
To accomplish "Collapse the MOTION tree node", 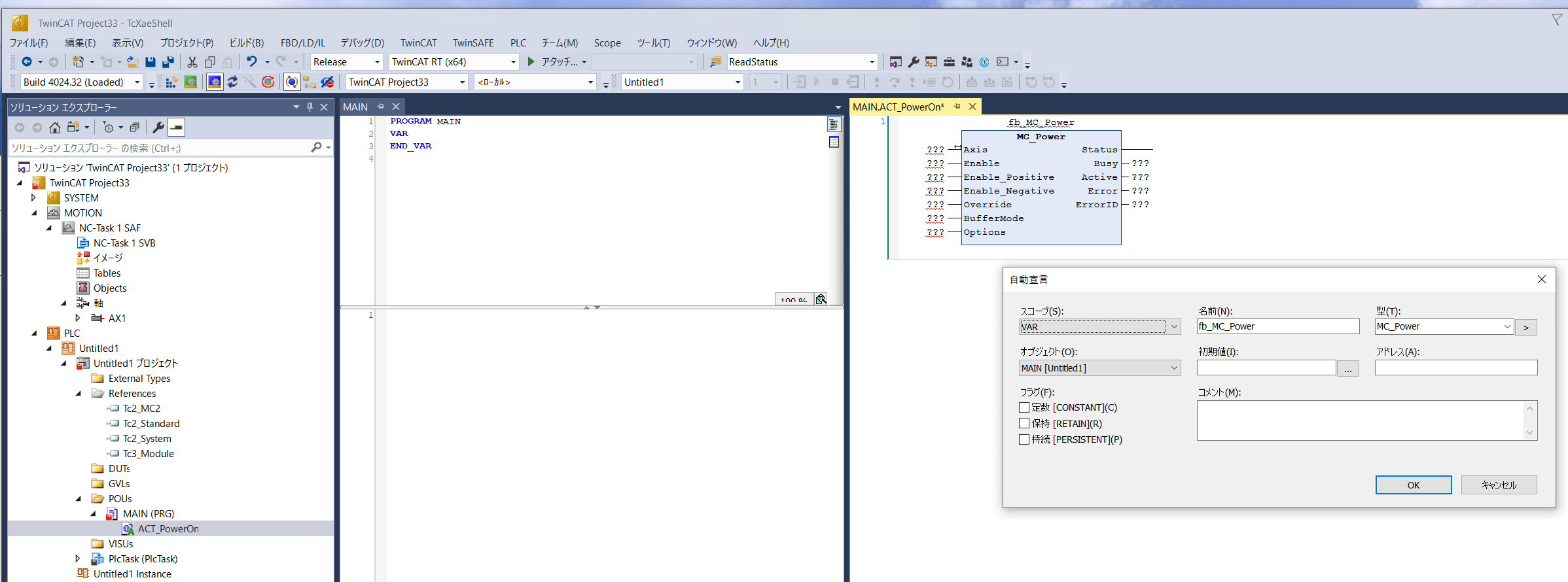I will (x=34, y=213).
